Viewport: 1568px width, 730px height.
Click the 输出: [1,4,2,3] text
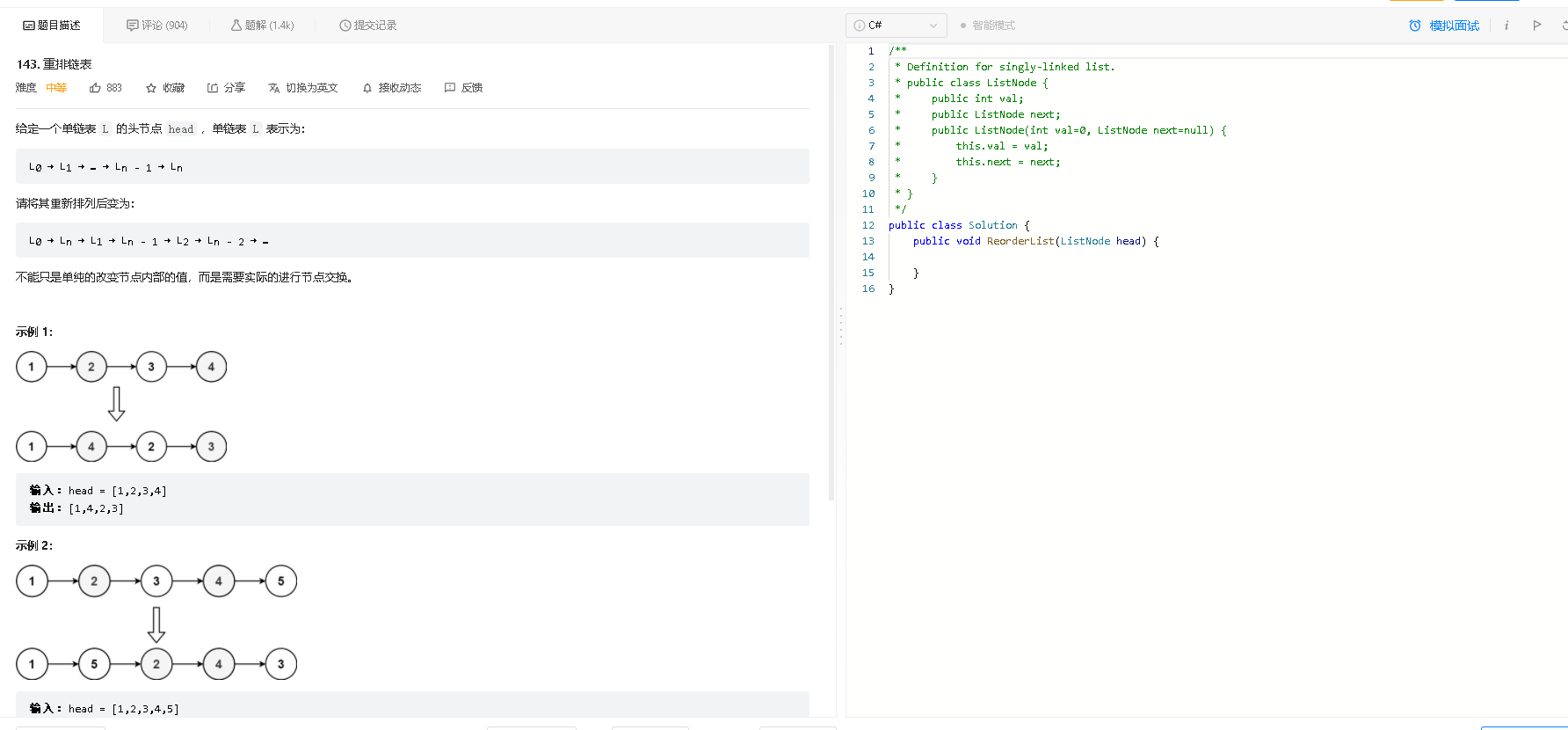point(76,508)
